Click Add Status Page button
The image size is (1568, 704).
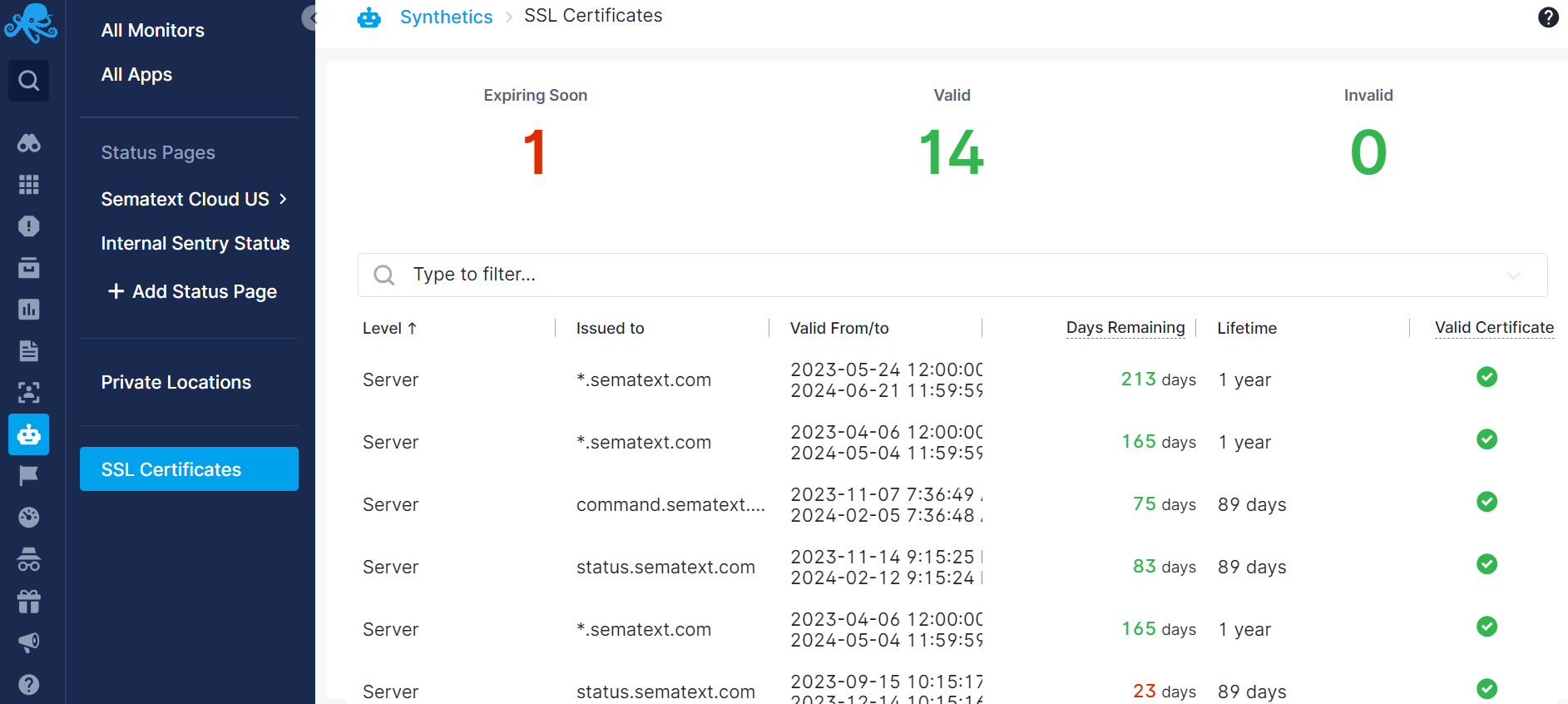[192, 291]
